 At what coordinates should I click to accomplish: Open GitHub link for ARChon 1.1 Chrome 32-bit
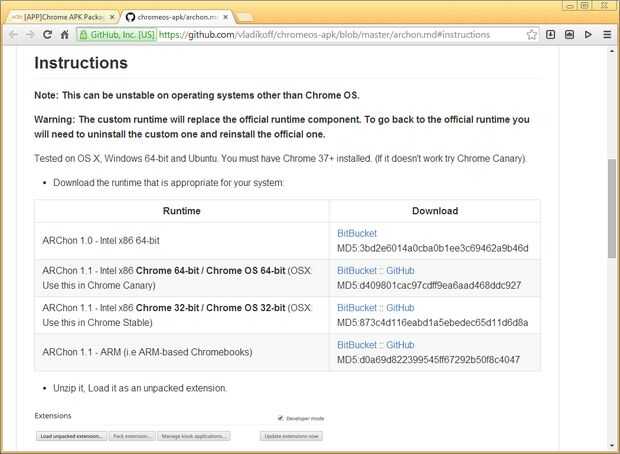400,308
